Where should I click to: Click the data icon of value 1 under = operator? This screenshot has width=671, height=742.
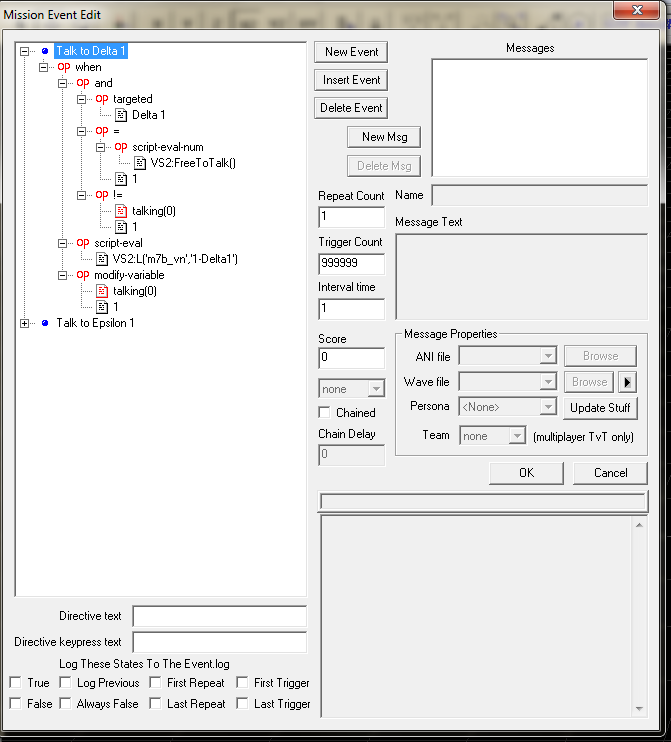click(121, 179)
